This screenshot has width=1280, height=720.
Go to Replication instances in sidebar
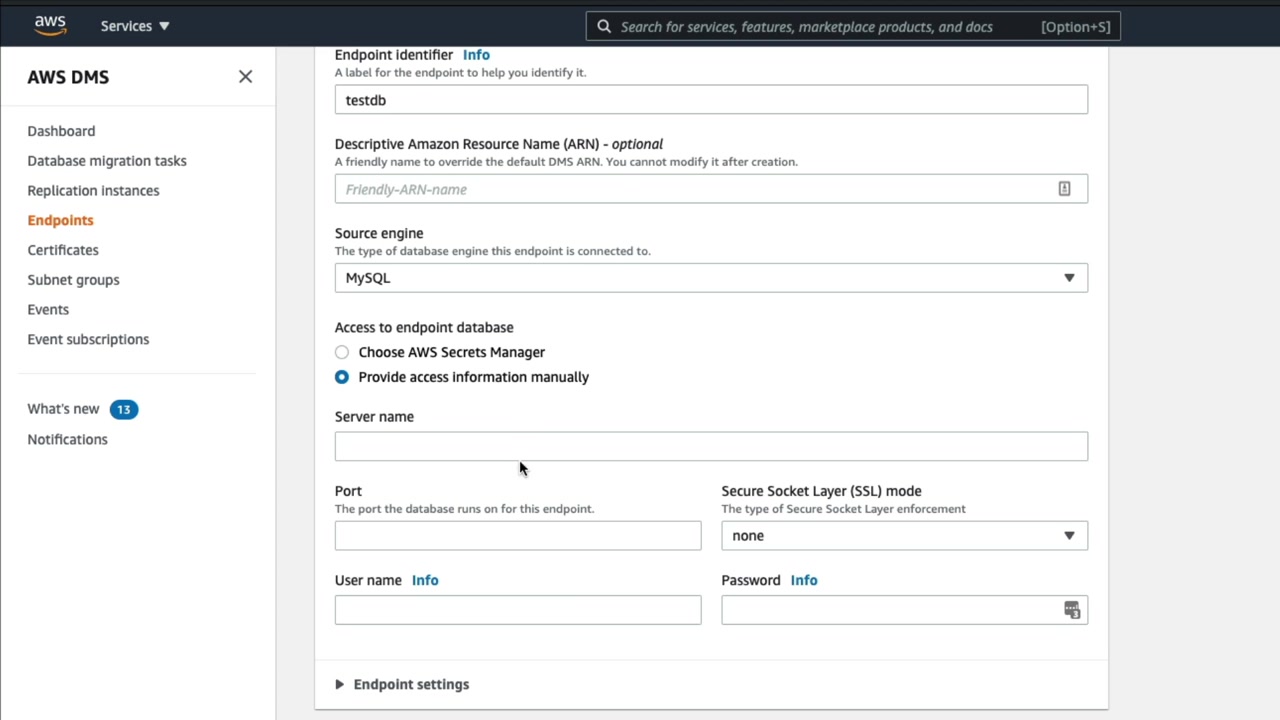tap(93, 190)
